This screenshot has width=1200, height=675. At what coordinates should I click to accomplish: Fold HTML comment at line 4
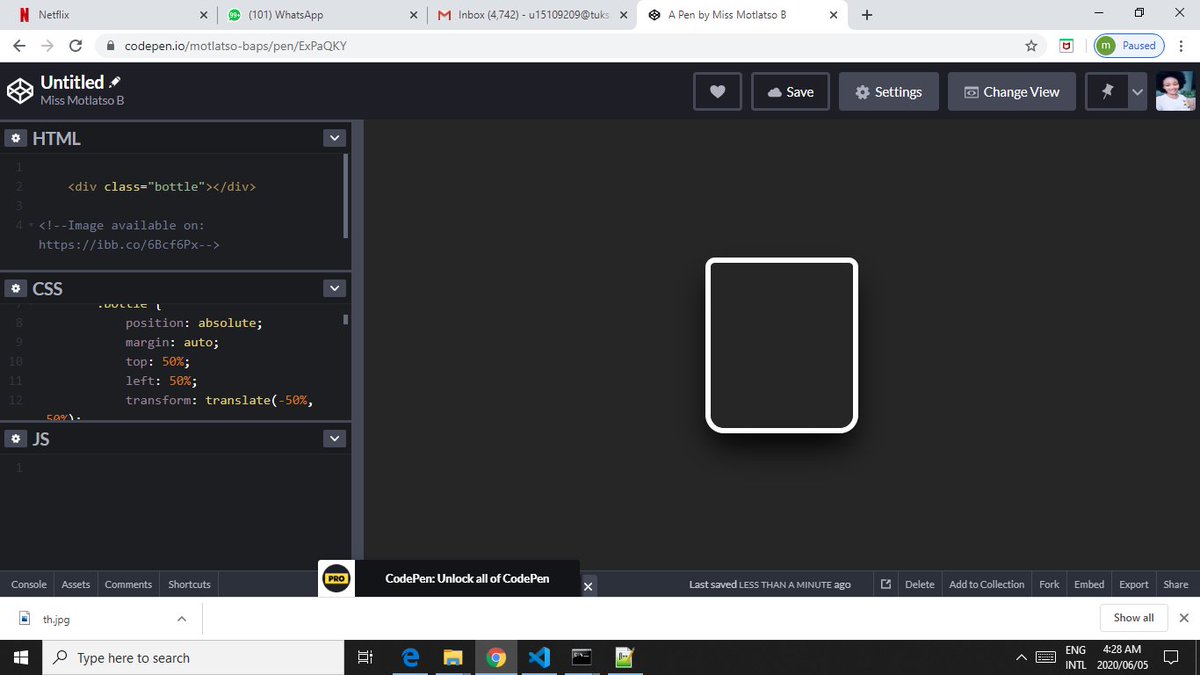click(30, 225)
